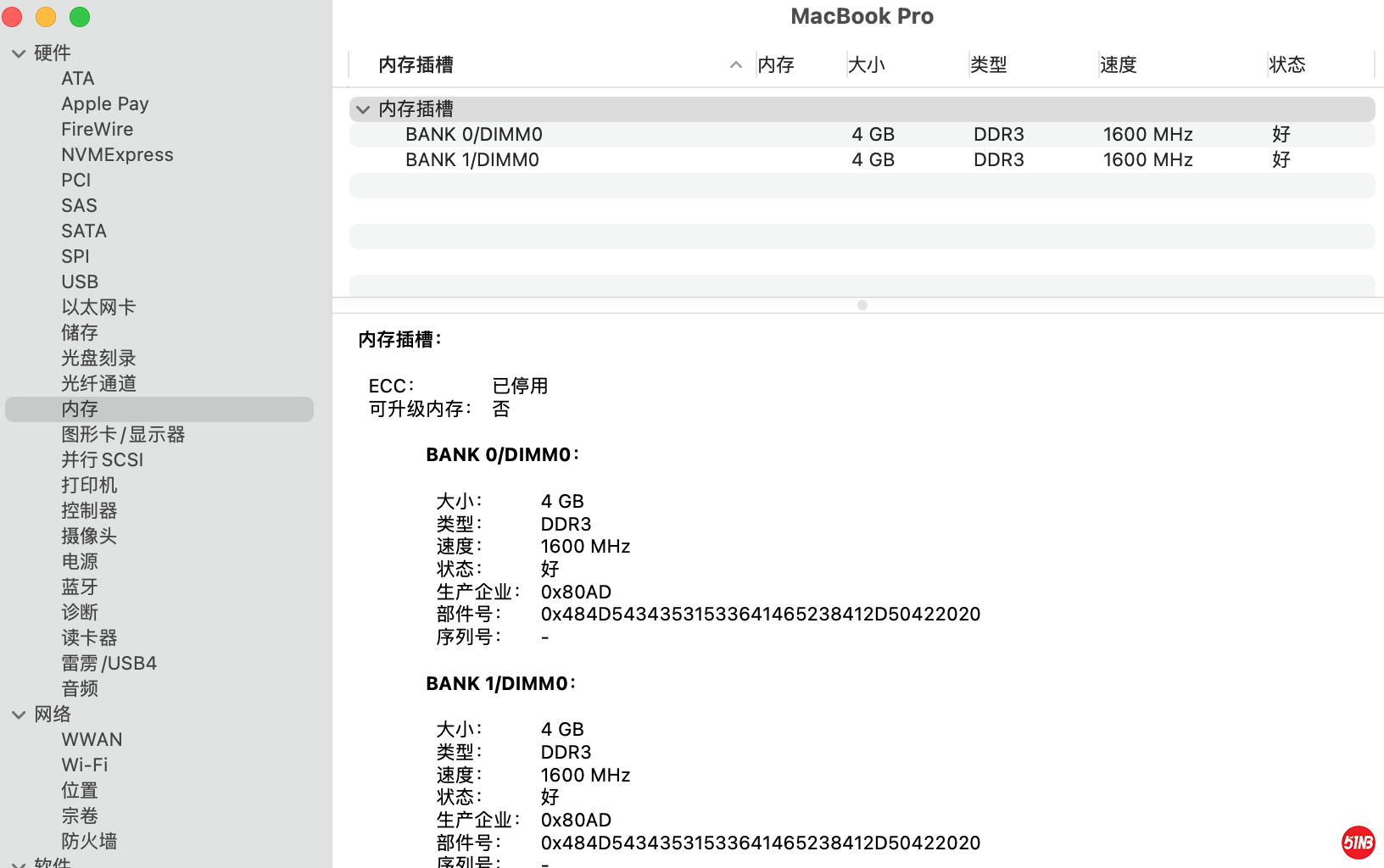Screen dimensions: 1384x868
Task: Select 内存 in the sidebar
Action: (x=159, y=409)
